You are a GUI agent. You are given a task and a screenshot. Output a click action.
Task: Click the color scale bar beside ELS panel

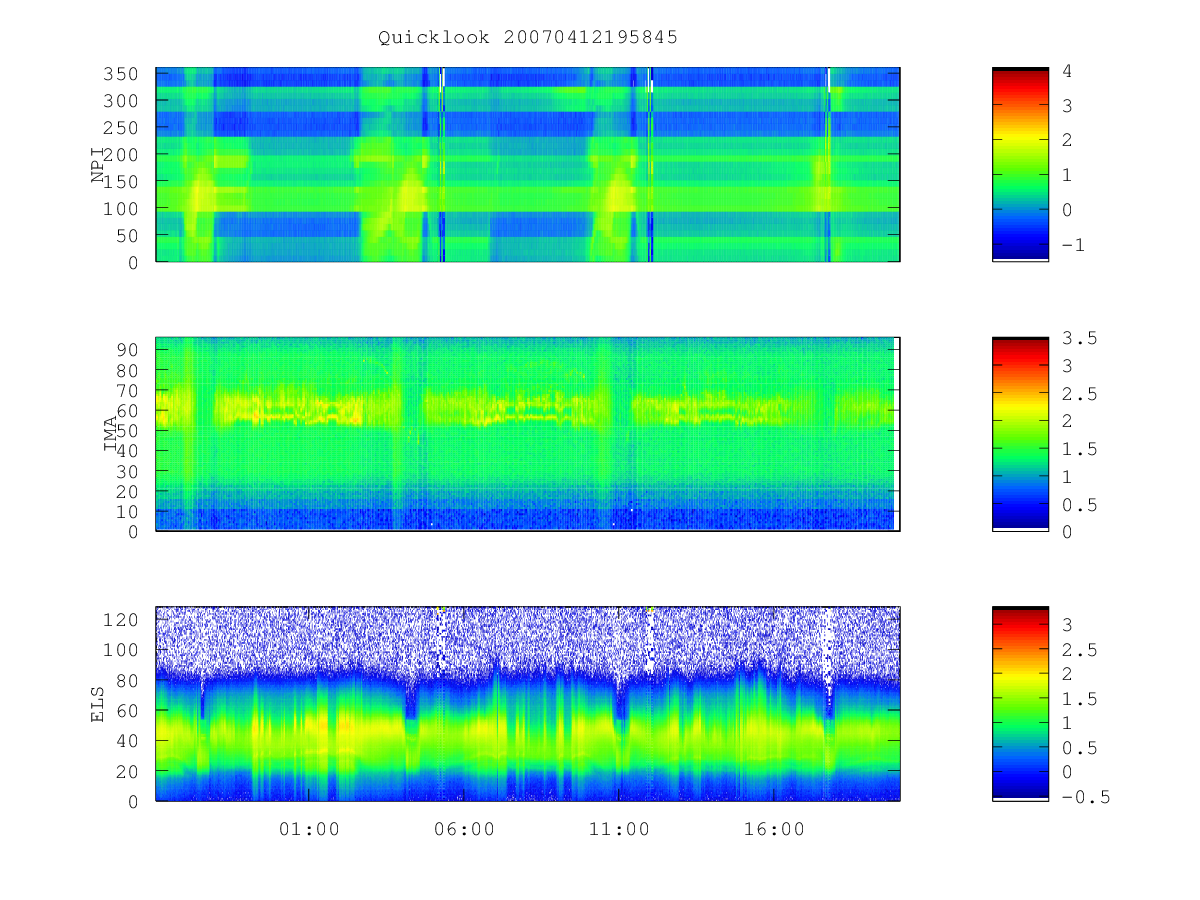pyautogui.click(x=1020, y=704)
